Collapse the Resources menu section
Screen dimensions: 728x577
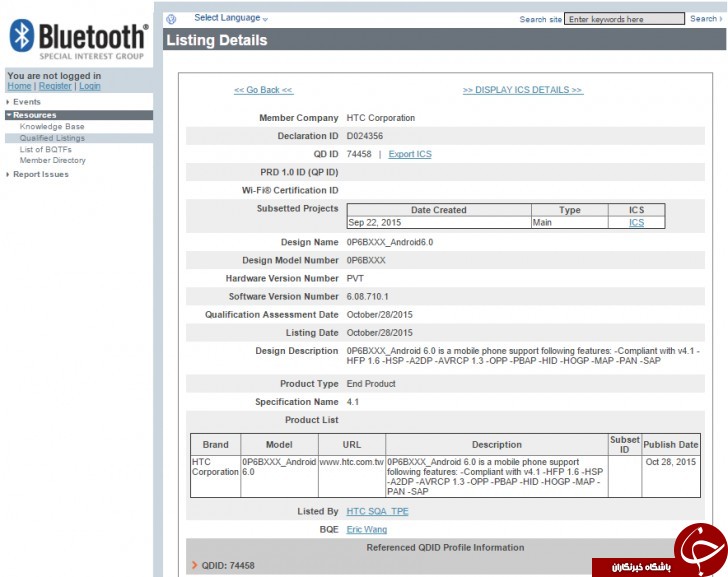pos(79,115)
